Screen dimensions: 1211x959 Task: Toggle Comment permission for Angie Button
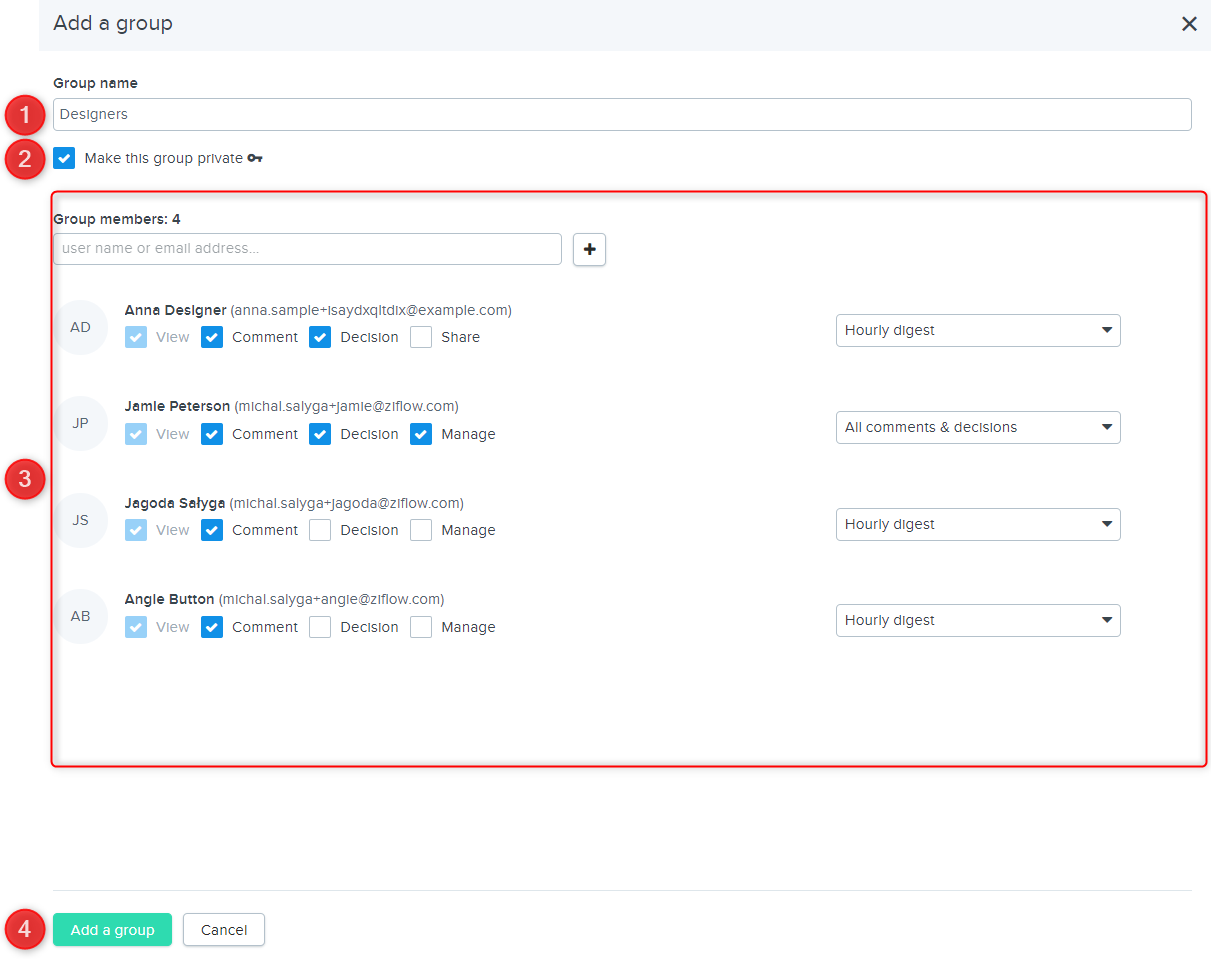click(212, 627)
